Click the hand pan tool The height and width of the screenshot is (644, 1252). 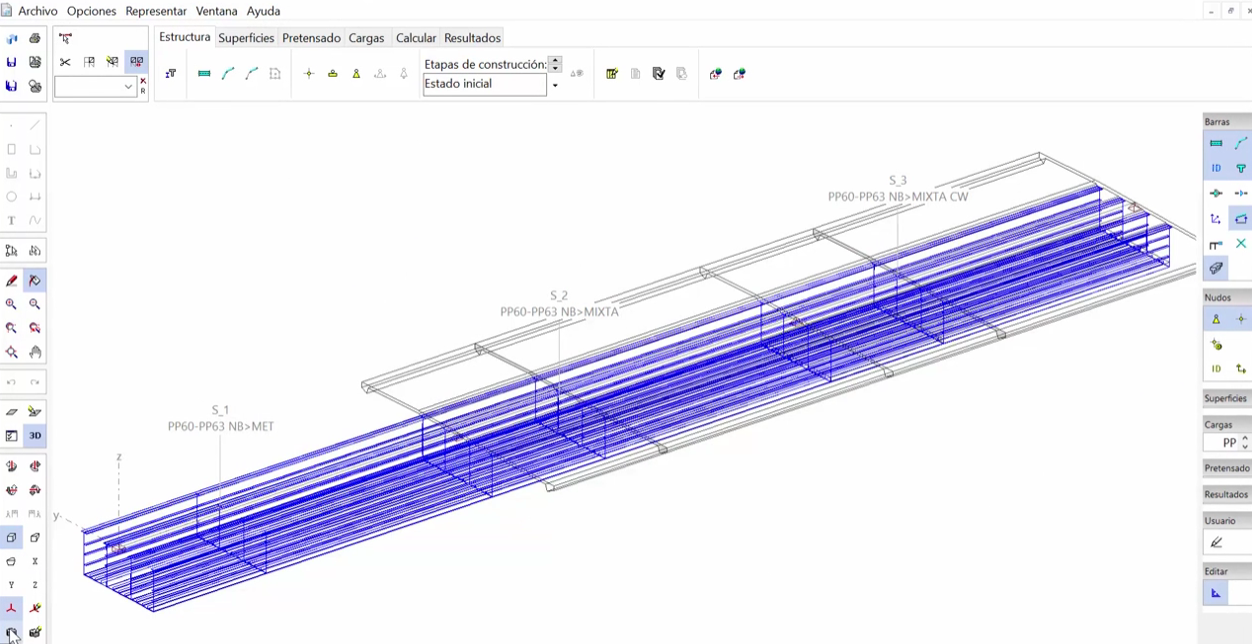click(35, 352)
